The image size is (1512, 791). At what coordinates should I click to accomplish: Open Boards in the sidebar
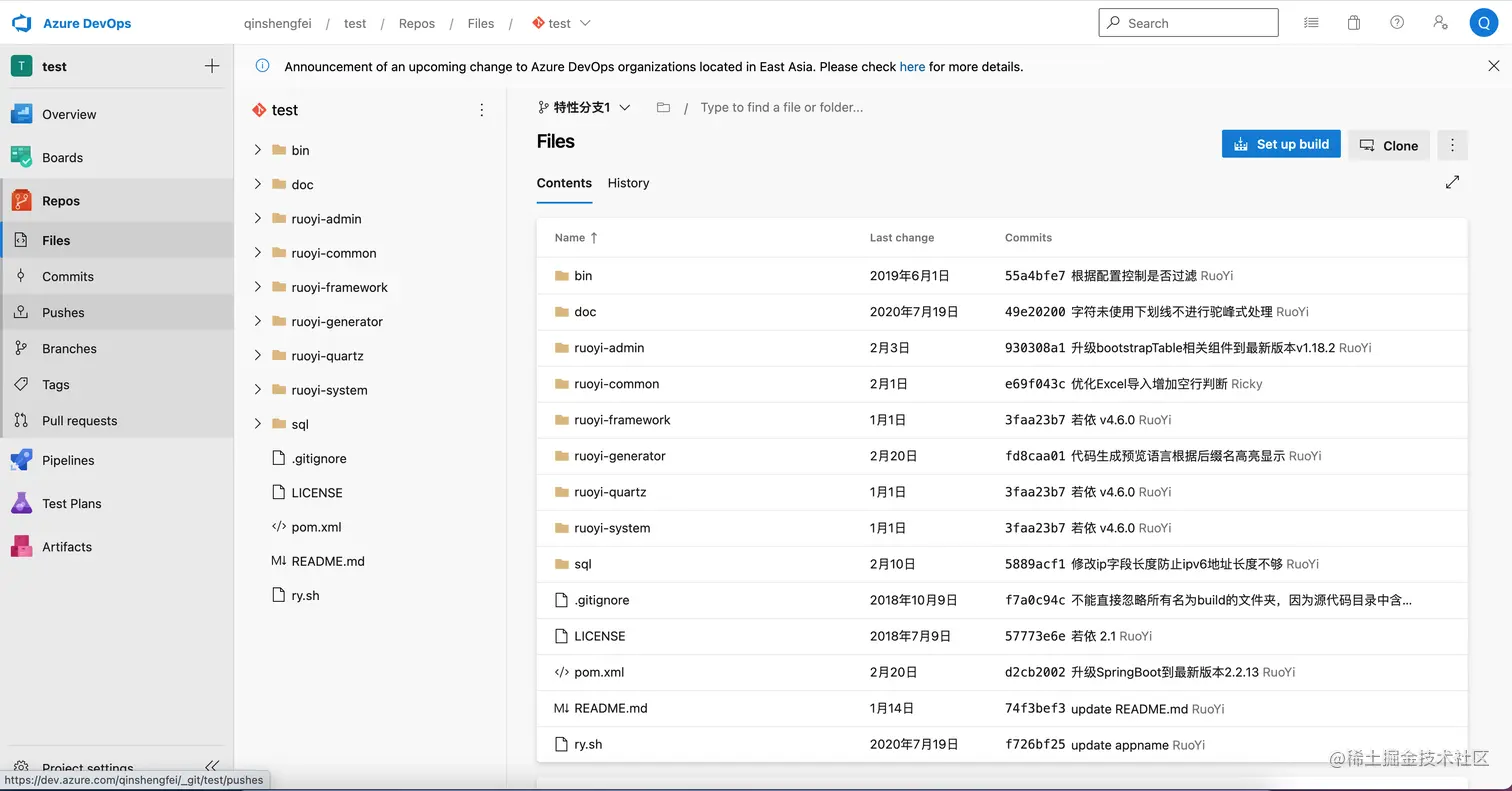(117, 157)
